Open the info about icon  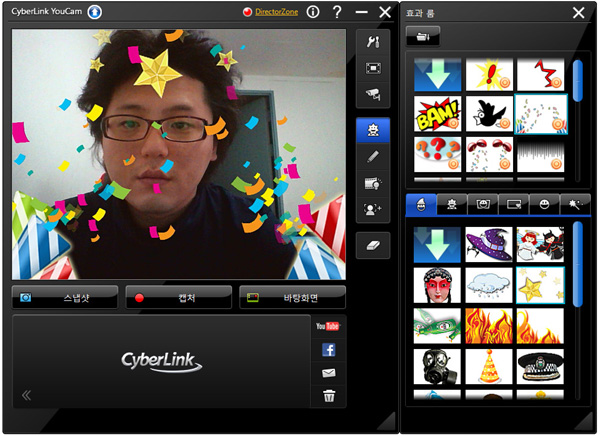(x=313, y=12)
